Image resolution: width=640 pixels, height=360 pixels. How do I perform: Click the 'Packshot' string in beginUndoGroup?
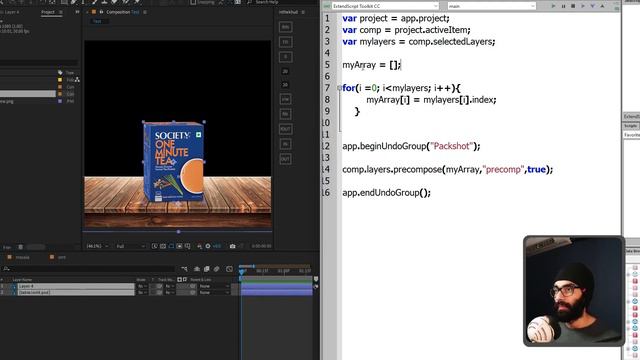[451, 146]
